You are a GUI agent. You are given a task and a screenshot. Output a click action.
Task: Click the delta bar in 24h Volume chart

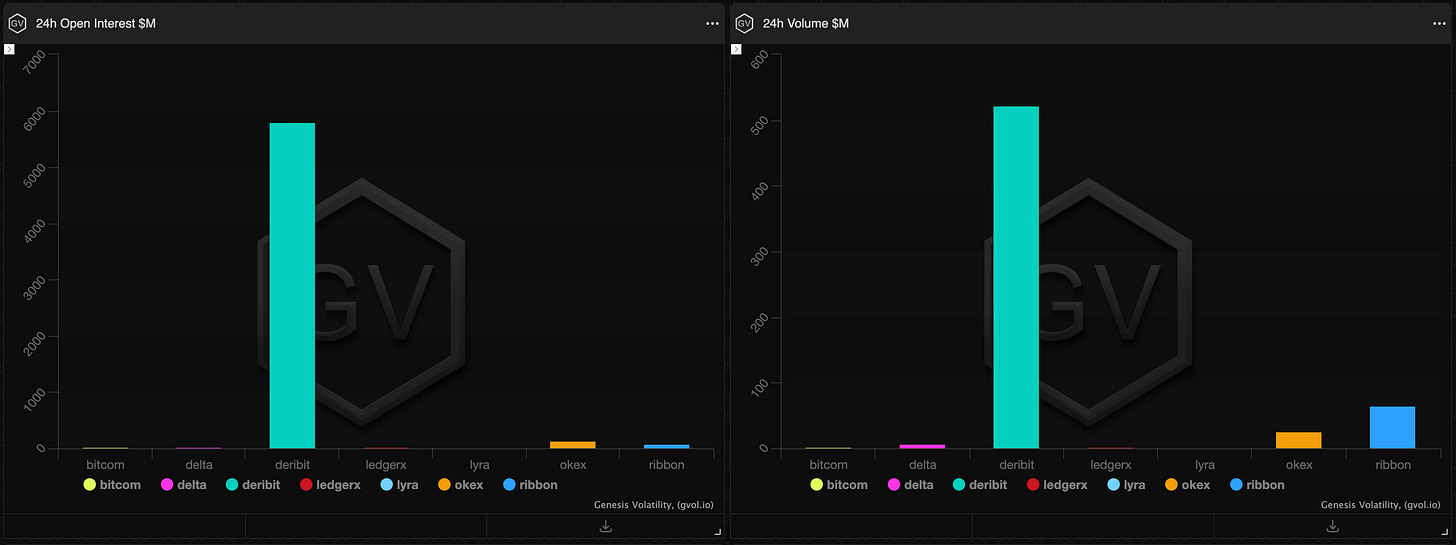922,446
